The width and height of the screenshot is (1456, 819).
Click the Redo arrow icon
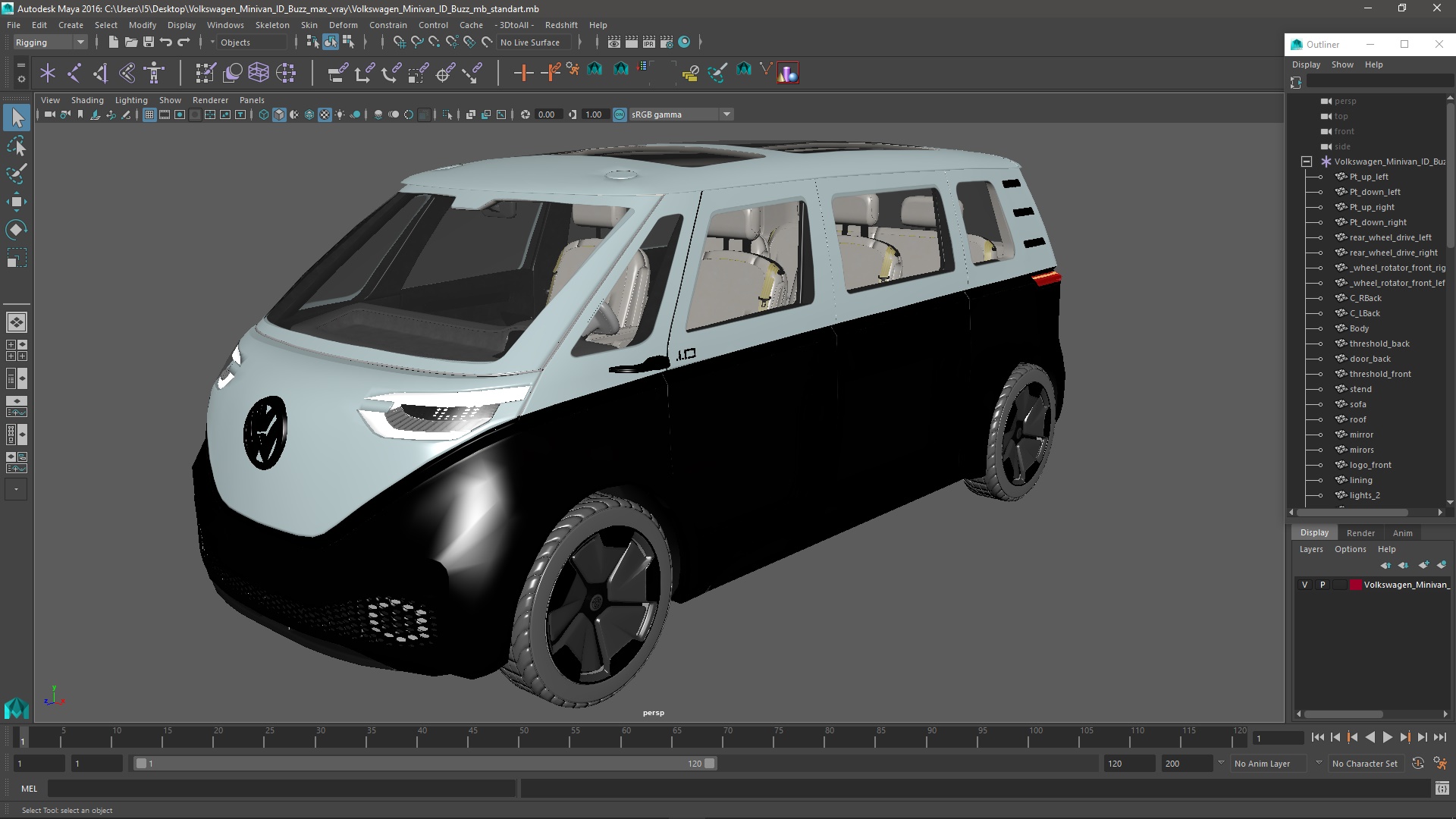pos(184,42)
